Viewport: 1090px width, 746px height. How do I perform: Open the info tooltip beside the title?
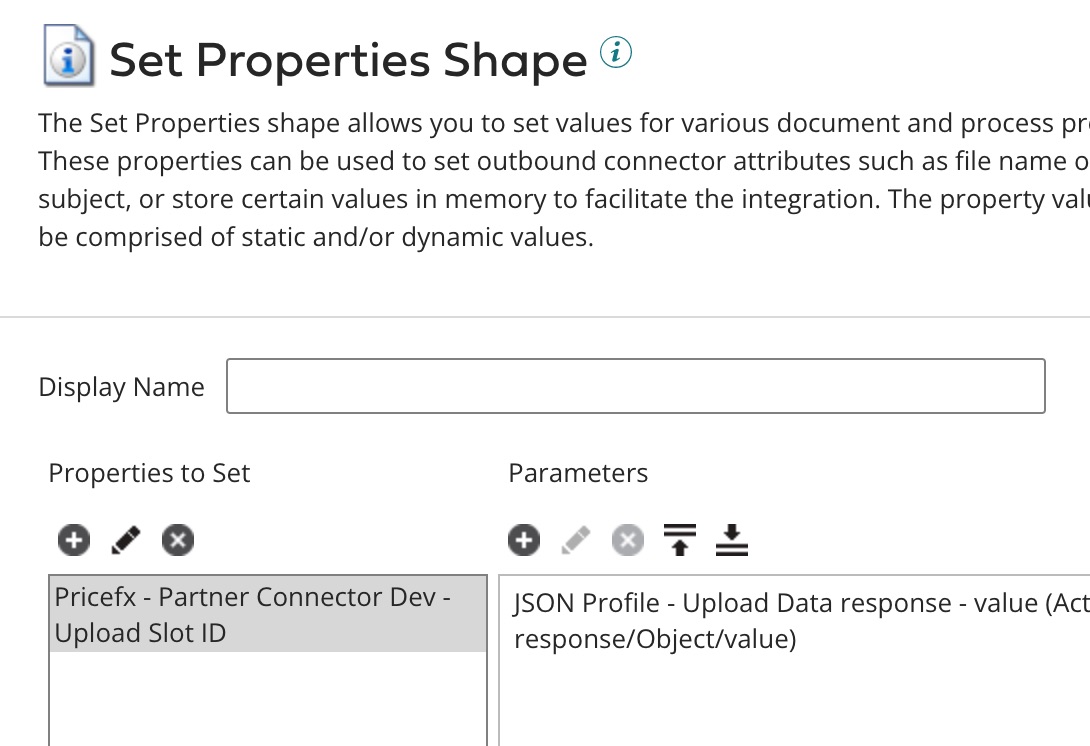(616, 53)
